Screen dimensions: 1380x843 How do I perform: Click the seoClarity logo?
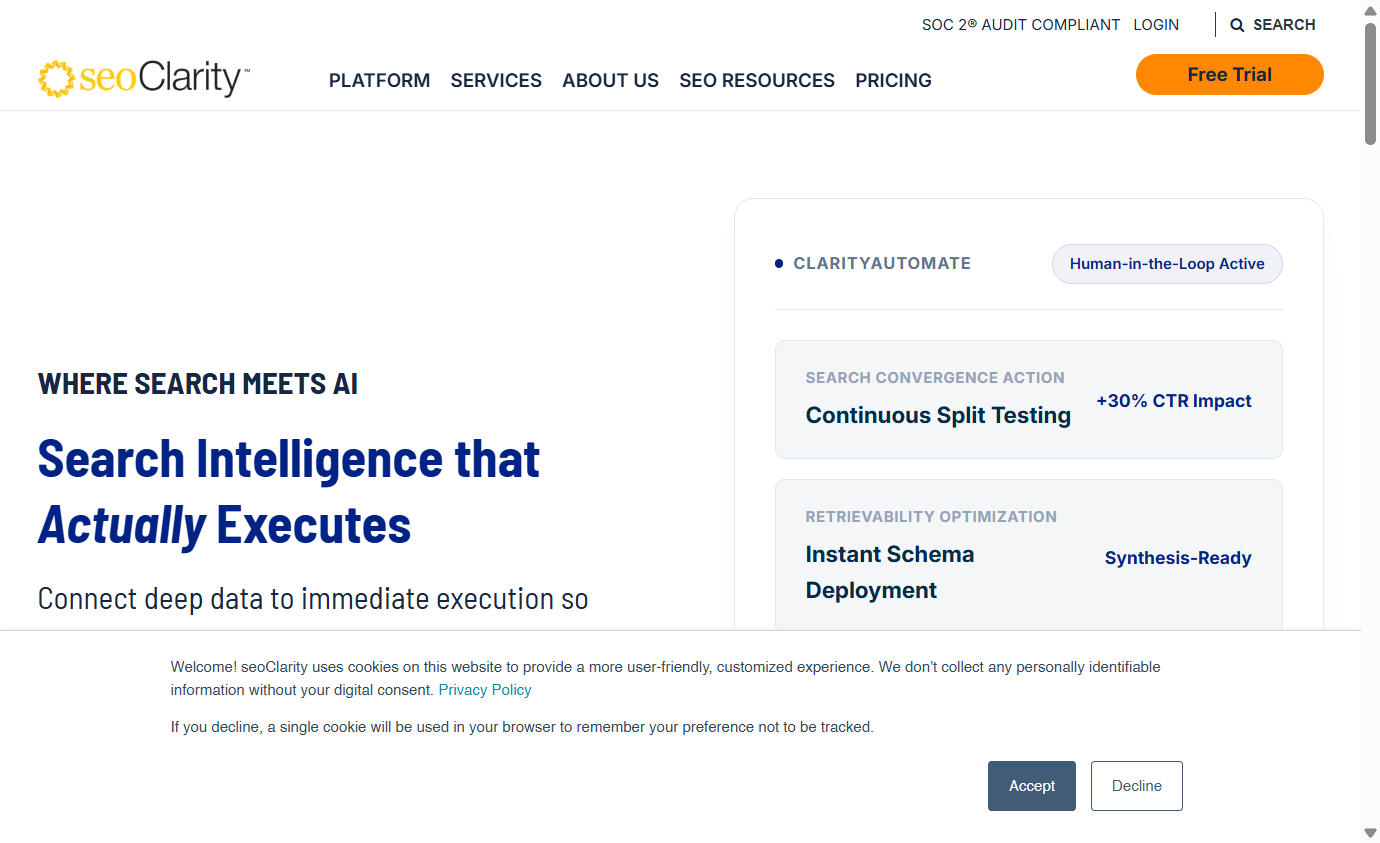(144, 78)
